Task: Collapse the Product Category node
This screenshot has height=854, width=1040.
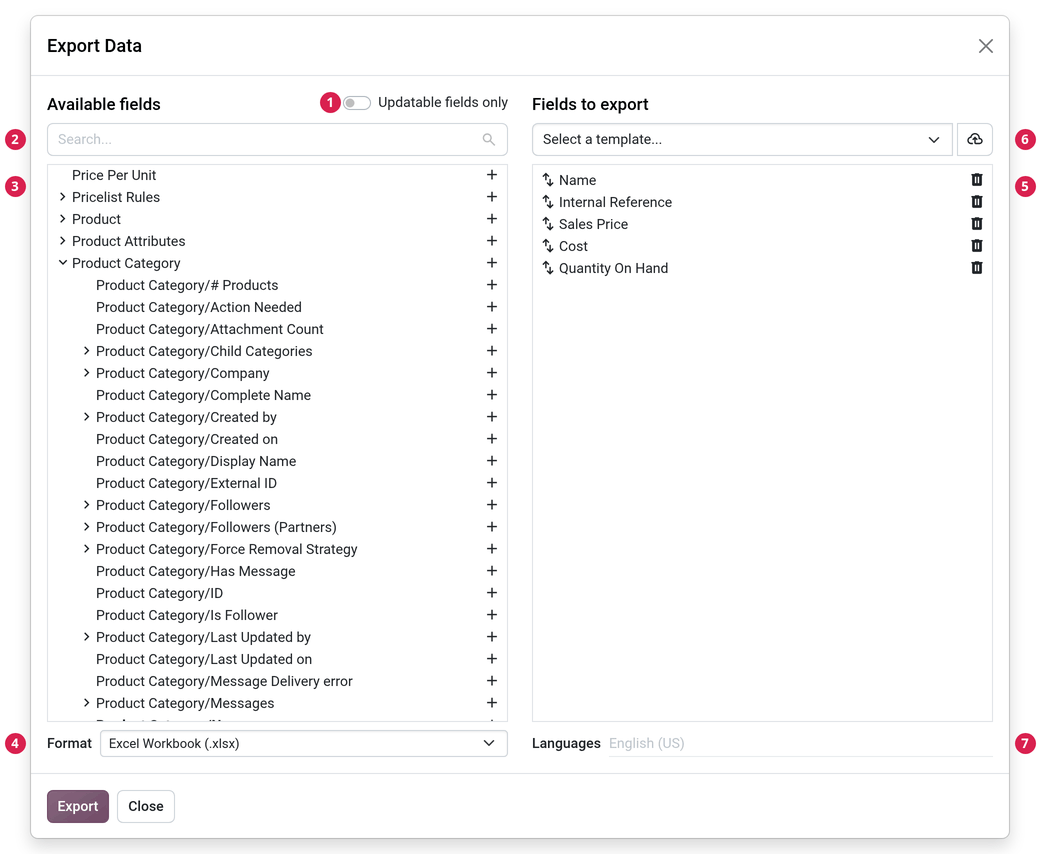Action: coord(62,263)
